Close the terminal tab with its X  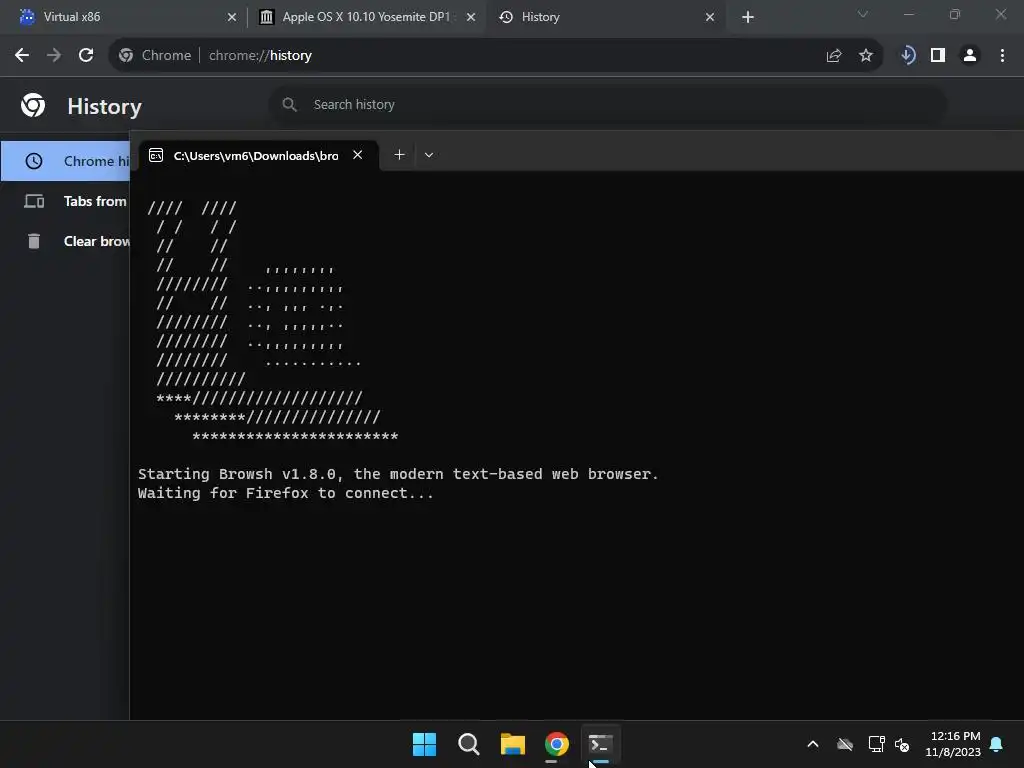tap(357, 155)
